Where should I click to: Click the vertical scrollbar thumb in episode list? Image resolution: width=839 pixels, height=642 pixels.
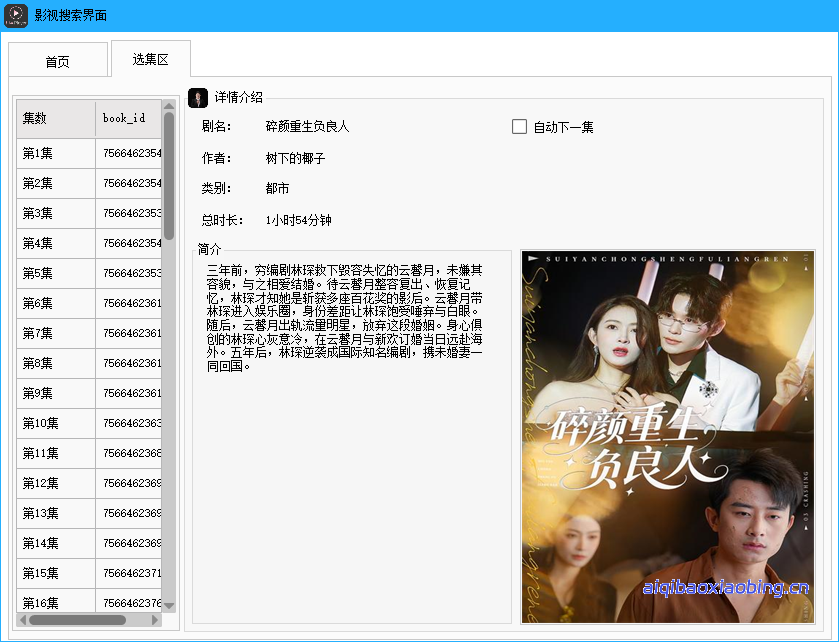pyautogui.click(x=169, y=175)
